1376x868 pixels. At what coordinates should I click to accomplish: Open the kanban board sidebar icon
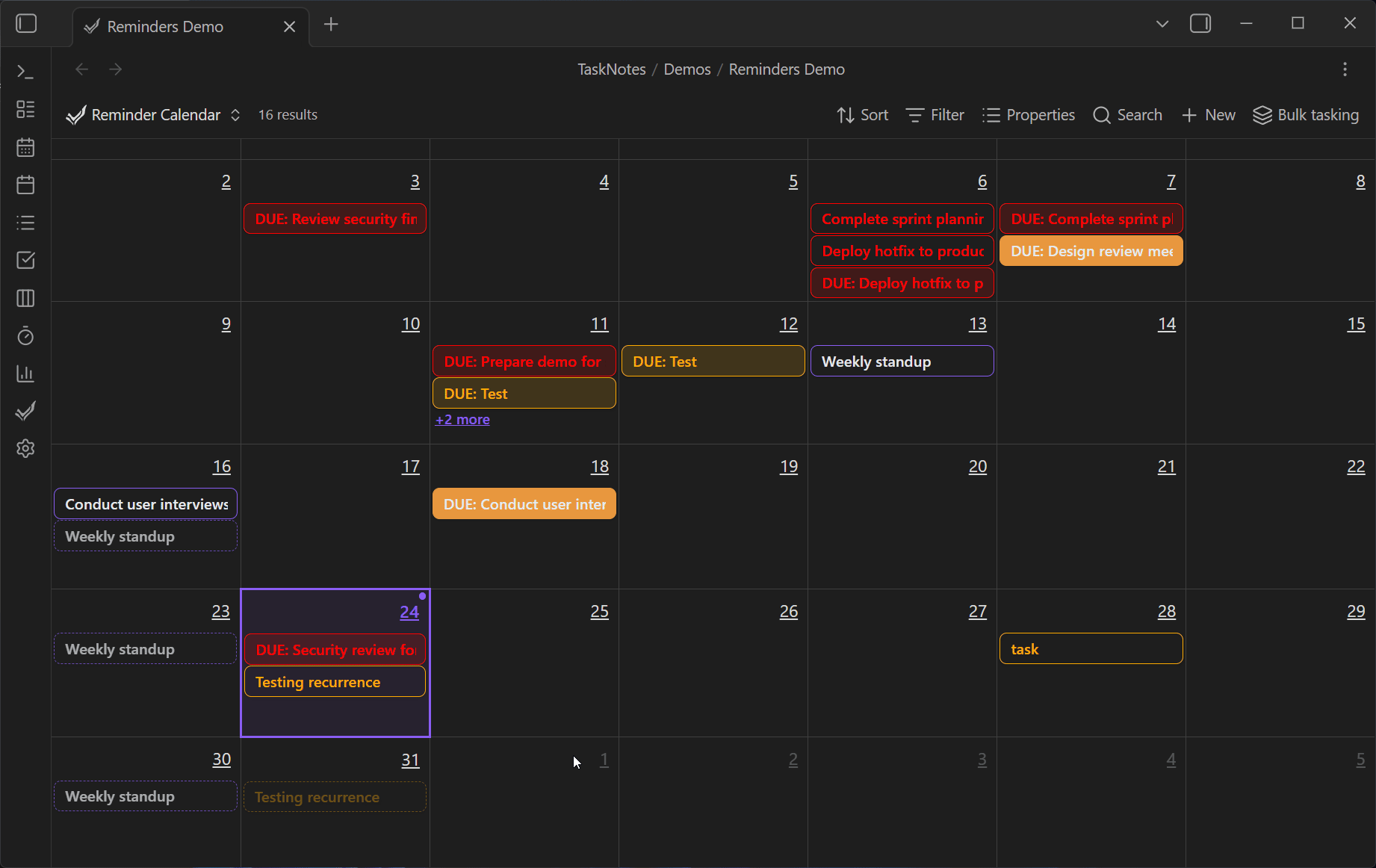click(x=25, y=299)
